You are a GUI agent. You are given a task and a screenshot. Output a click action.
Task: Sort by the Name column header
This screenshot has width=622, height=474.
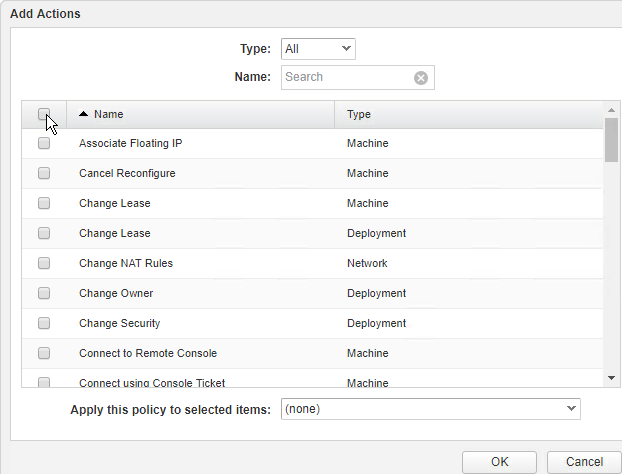pyautogui.click(x=200, y=115)
